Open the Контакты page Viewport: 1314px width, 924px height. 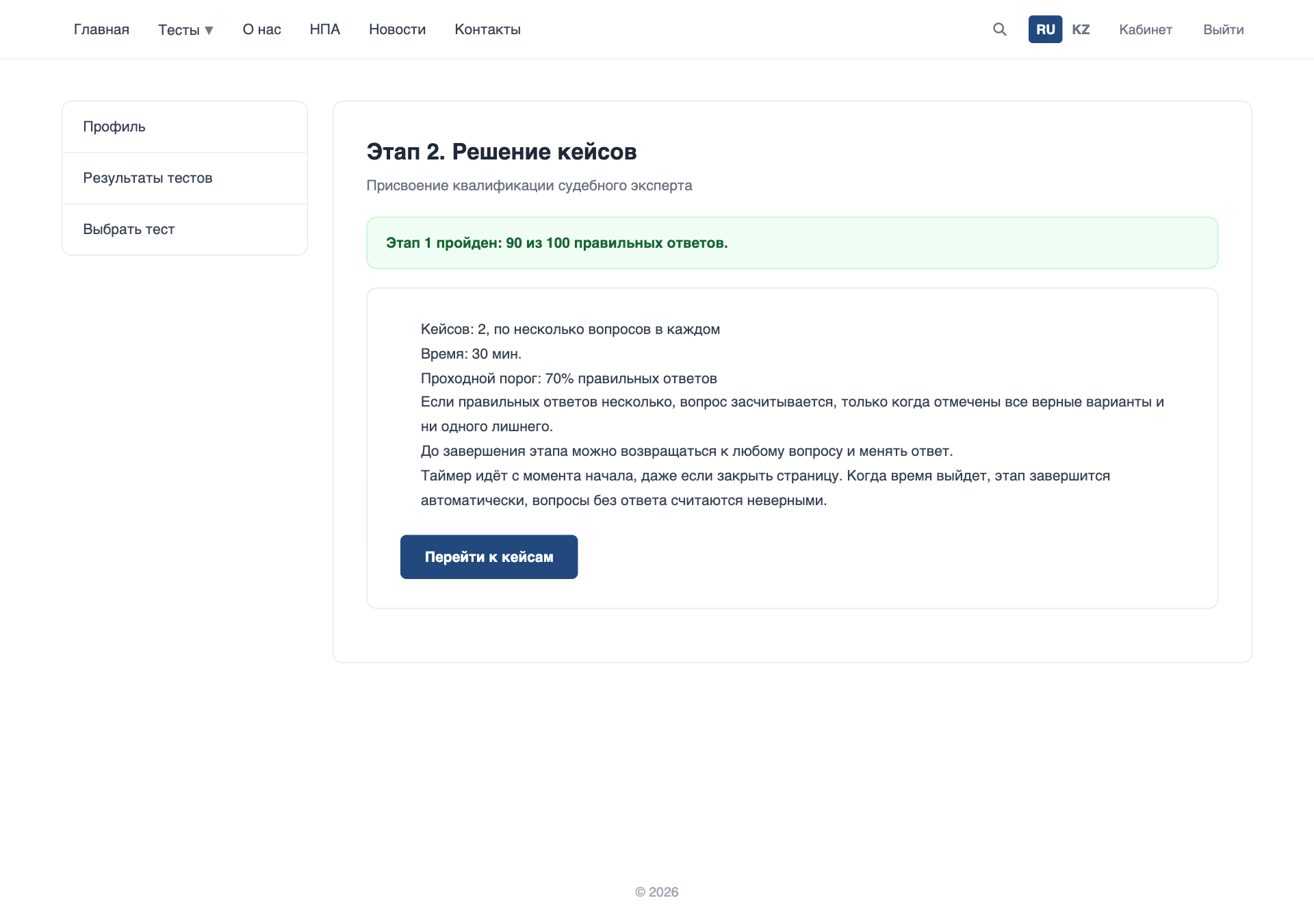(487, 29)
